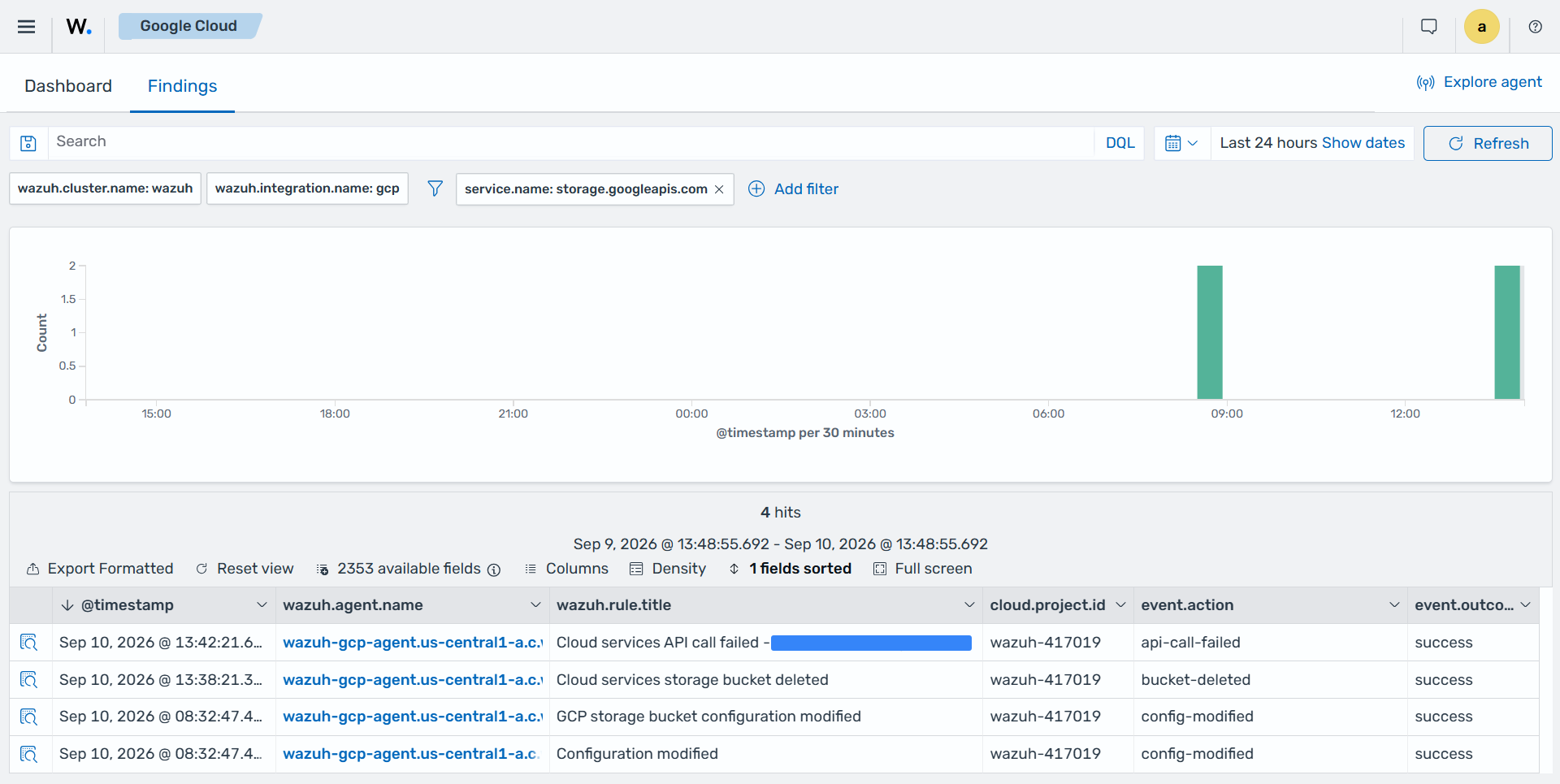
Task: Open the user avatar menu
Action: point(1482,27)
